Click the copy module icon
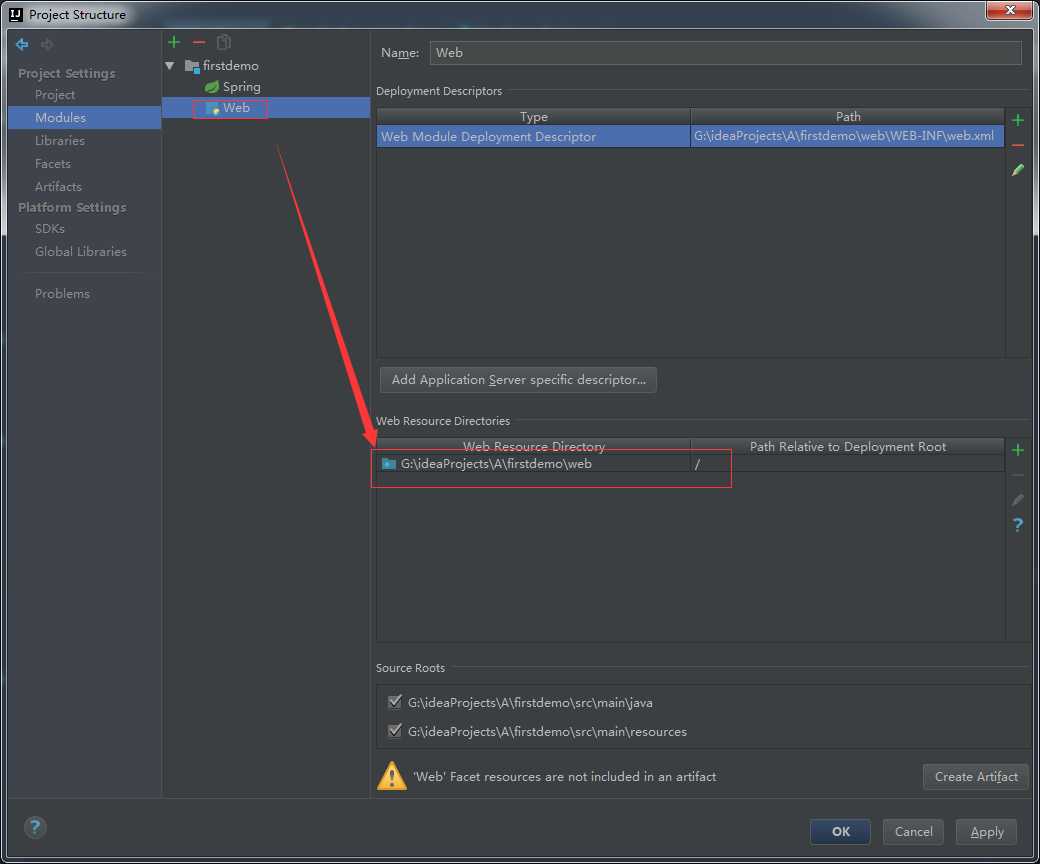Viewport: 1040px width, 864px height. click(x=224, y=42)
